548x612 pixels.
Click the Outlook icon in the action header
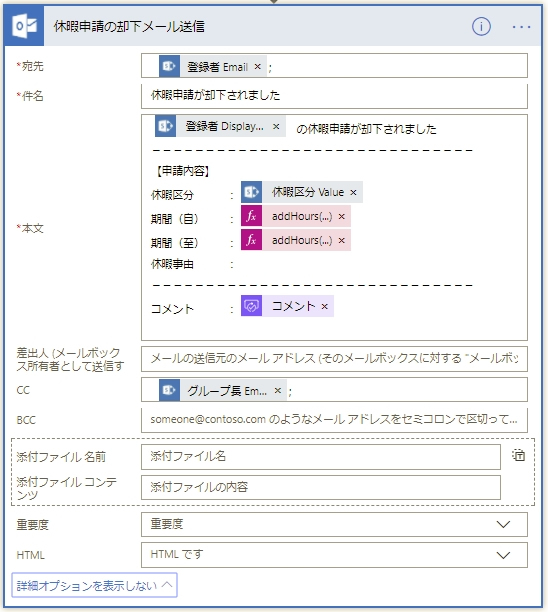pos(24,26)
